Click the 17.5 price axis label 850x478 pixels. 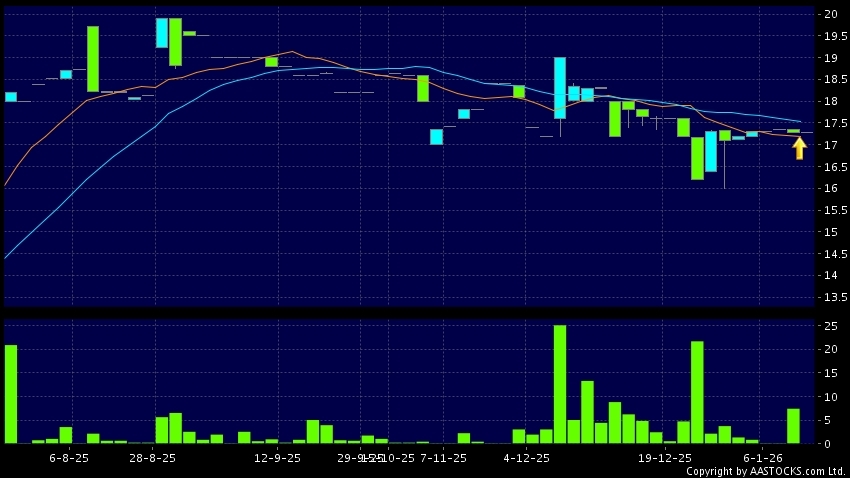coord(830,123)
